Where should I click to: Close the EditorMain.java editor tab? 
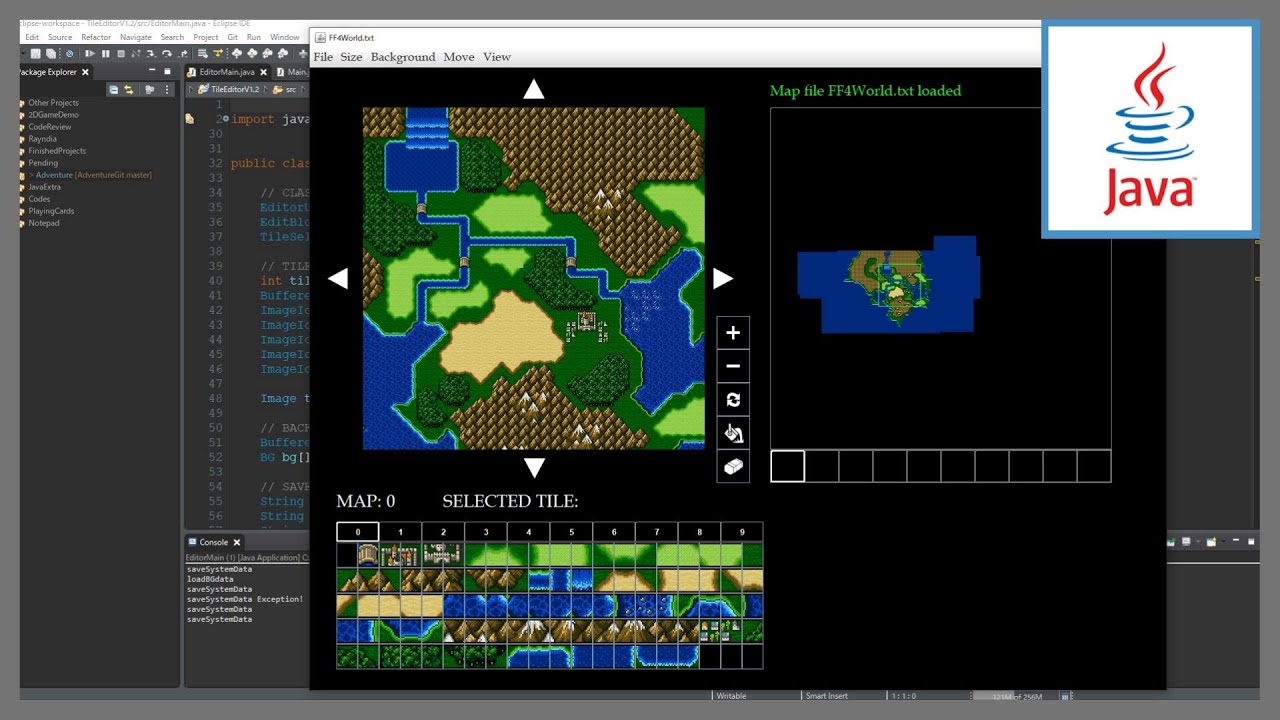pos(264,72)
